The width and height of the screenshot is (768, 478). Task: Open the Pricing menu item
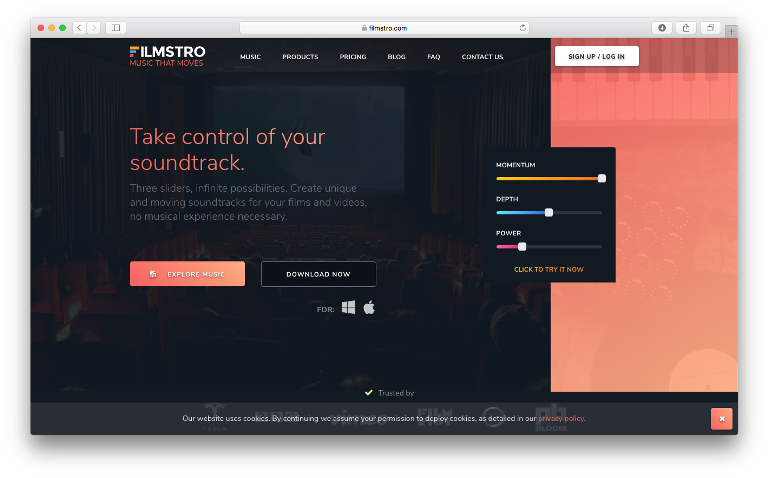(x=353, y=57)
